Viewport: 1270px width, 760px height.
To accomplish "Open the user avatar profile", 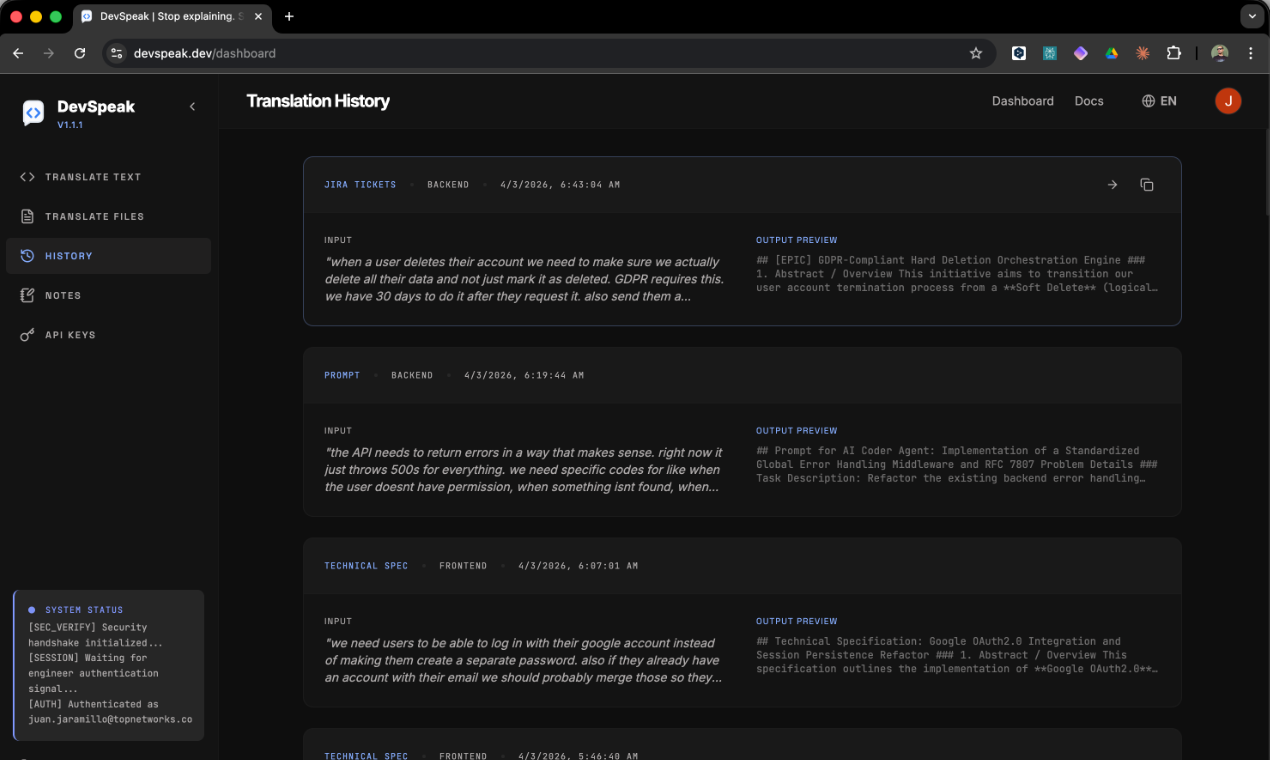I will (1228, 100).
